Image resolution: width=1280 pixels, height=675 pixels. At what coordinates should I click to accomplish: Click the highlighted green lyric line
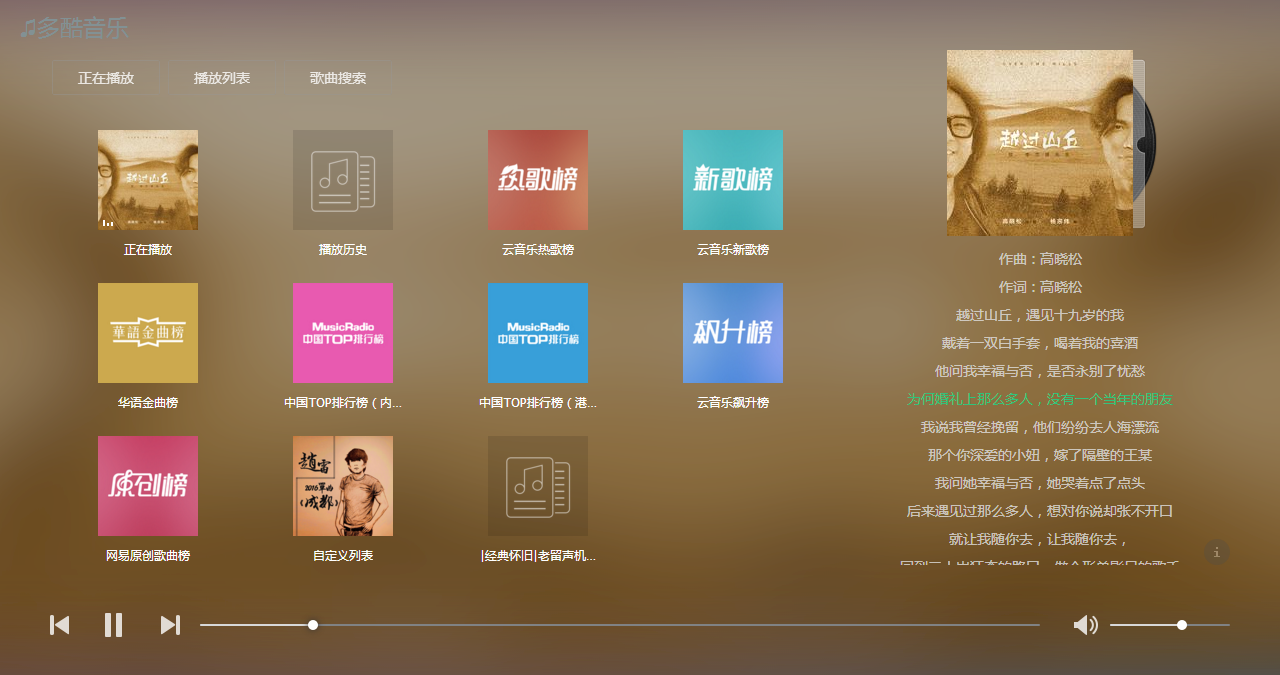[x=1040, y=399]
